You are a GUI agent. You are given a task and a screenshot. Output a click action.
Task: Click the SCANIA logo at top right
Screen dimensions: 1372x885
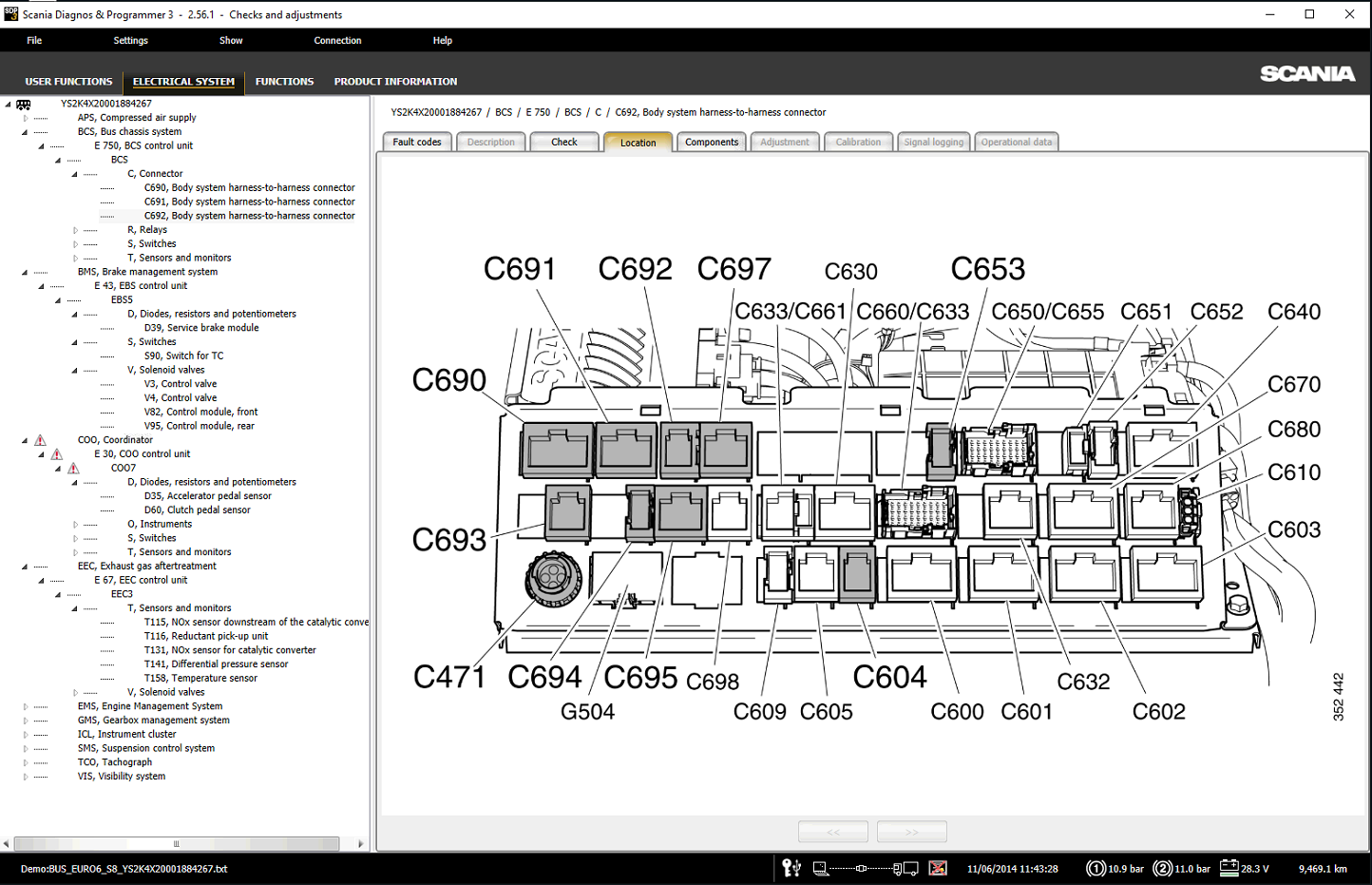(x=1308, y=72)
